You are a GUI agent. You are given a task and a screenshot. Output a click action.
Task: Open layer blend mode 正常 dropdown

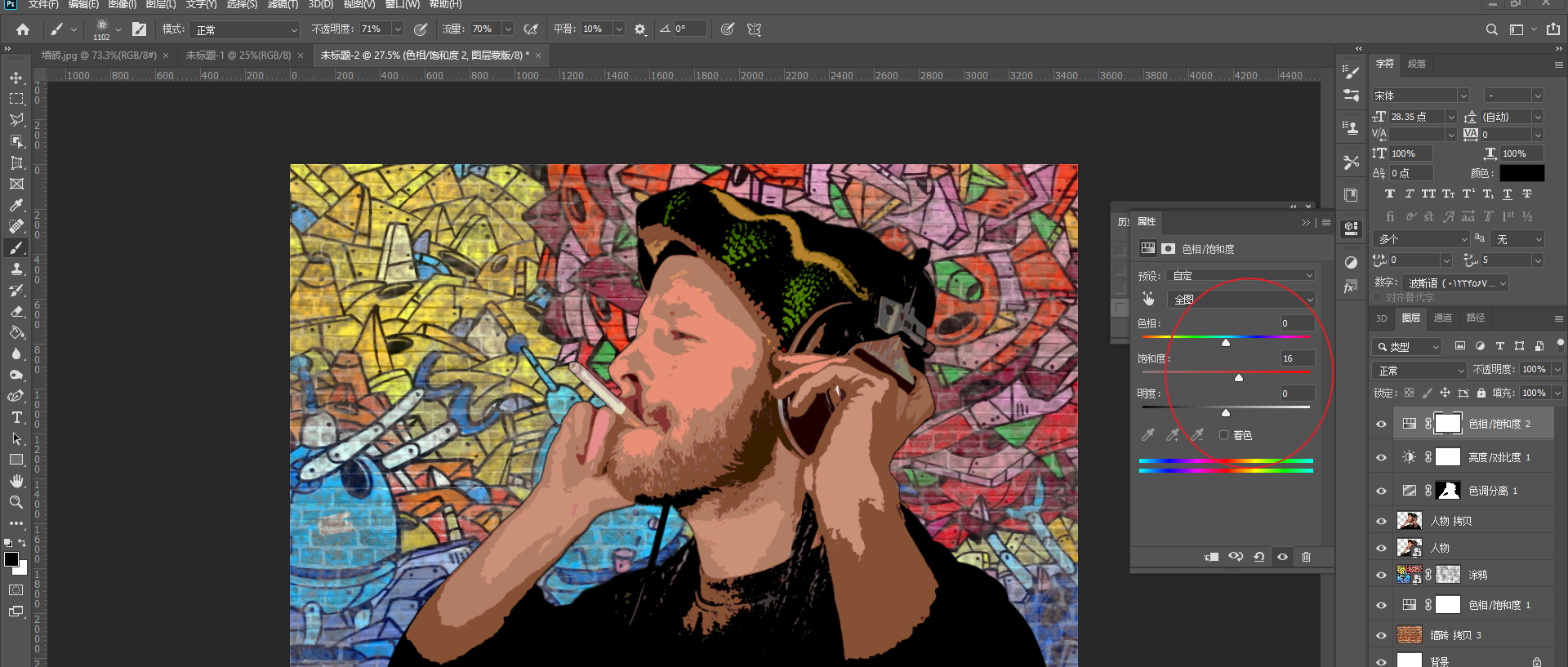(x=1419, y=370)
